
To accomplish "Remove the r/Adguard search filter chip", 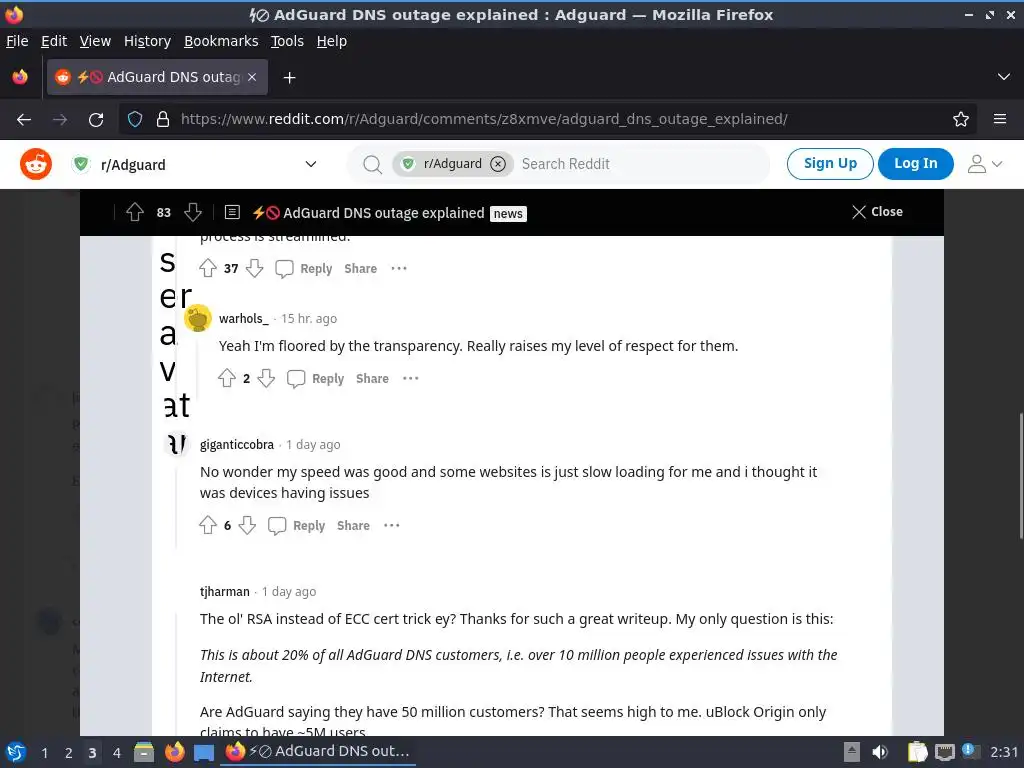I will pos(498,164).
